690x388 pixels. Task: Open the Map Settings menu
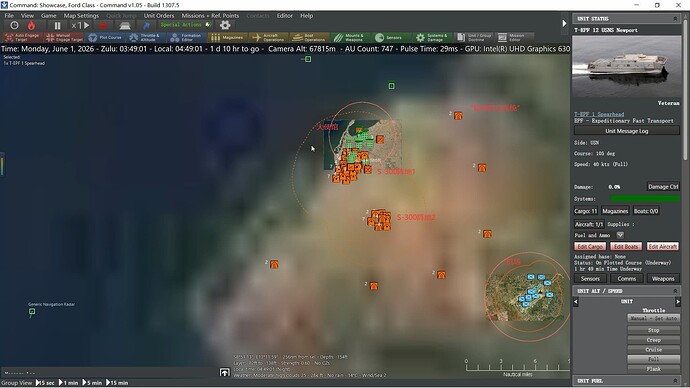click(81, 15)
